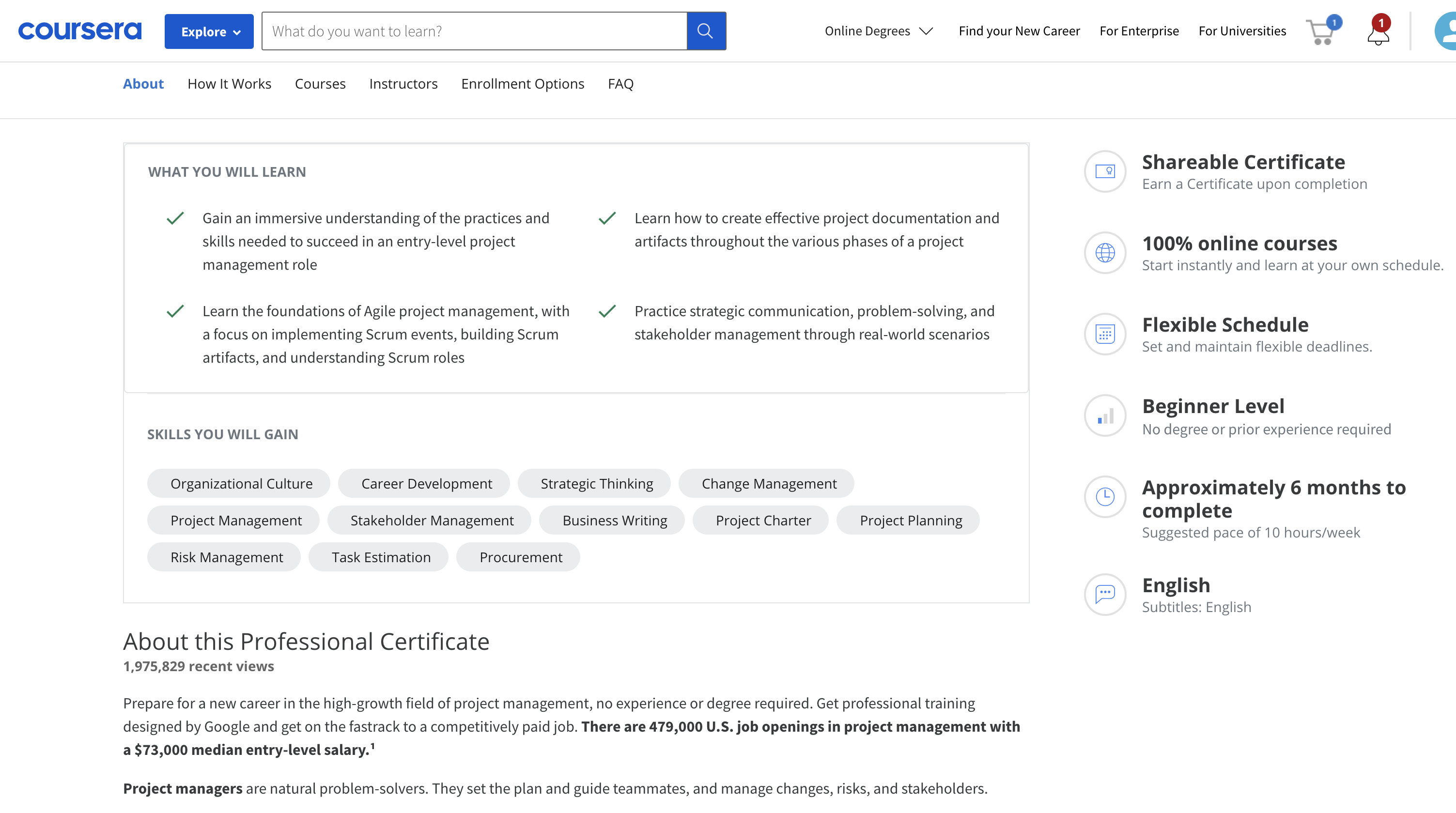
Task: Click the globe icon for online courses
Action: coord(1104,253)
